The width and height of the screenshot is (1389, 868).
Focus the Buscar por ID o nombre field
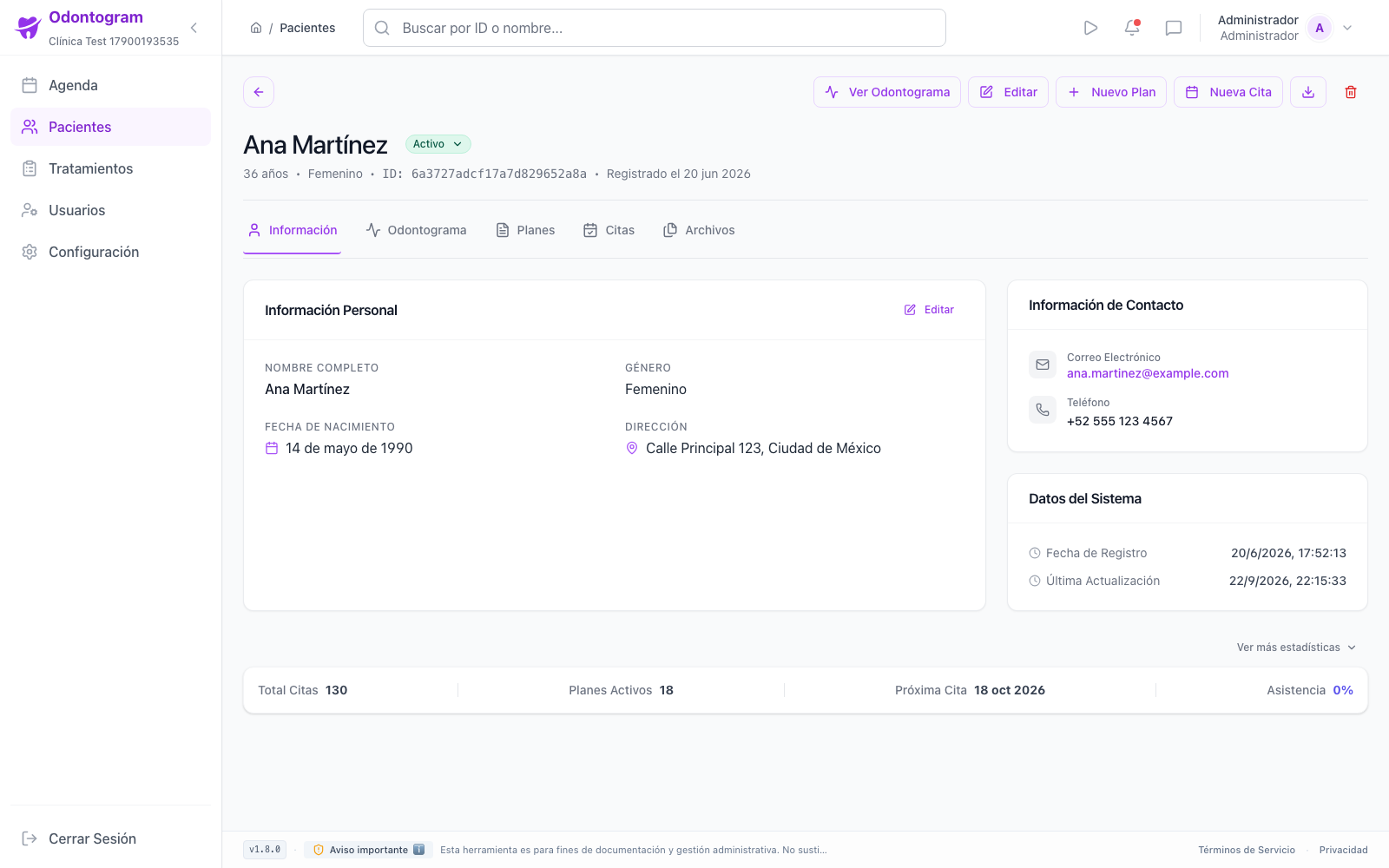point(655,28)
